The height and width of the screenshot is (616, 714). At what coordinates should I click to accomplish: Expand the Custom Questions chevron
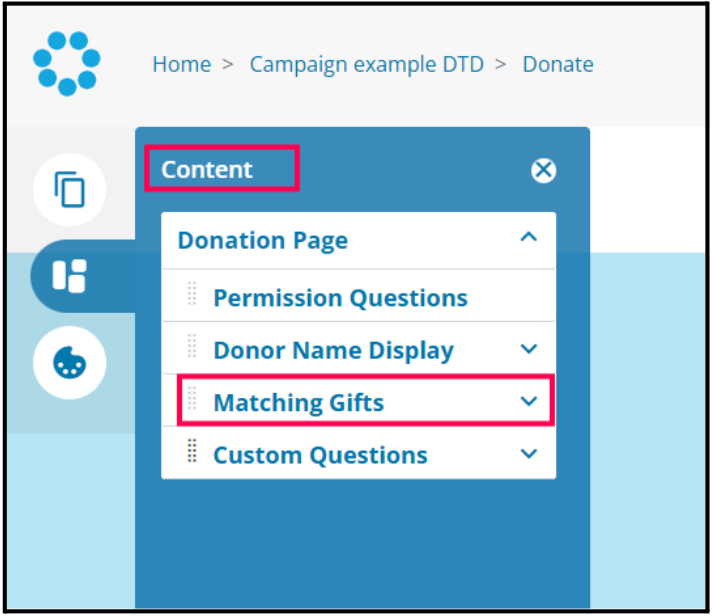529,454
